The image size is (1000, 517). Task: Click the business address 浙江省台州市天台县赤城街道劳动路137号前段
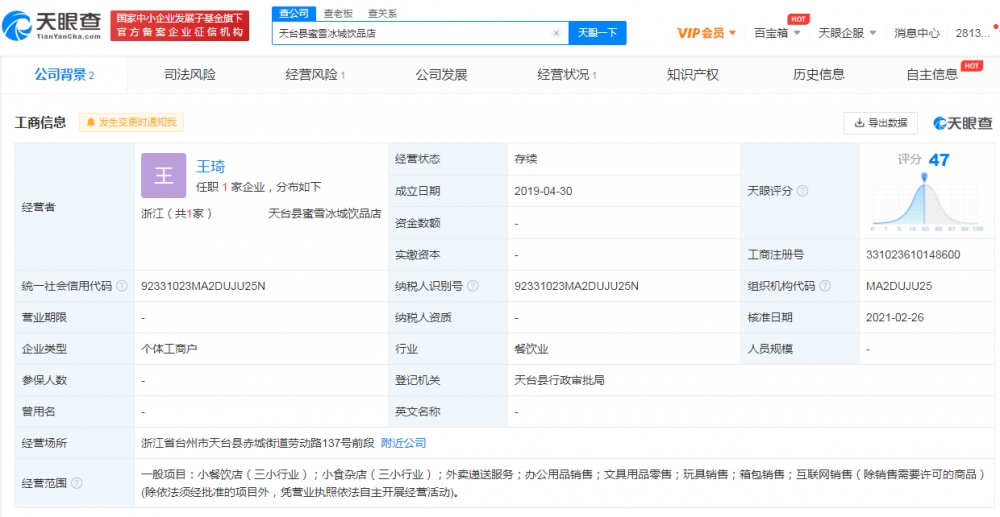tap(258, 443)
